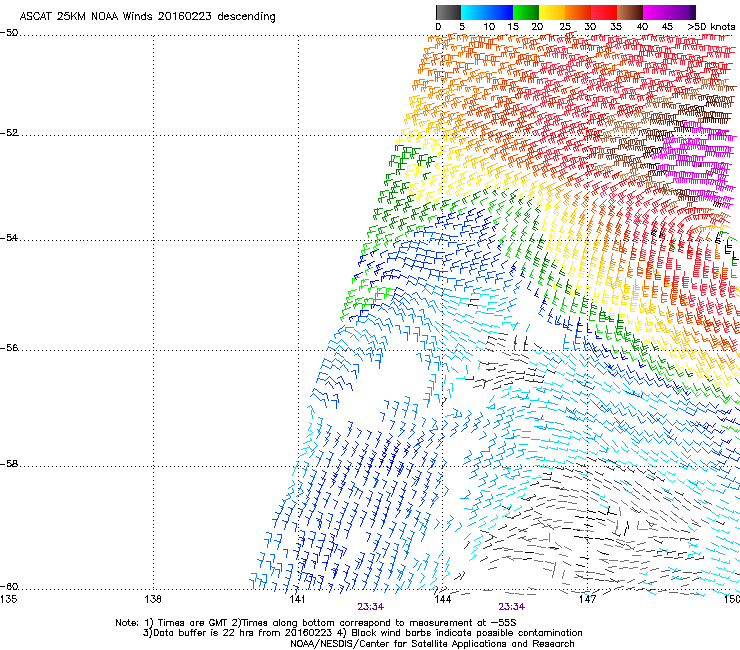The width and height of the screenshot is (740, 650).
Task: Click the longitude label '135'
Action: (x=8, y=599)
